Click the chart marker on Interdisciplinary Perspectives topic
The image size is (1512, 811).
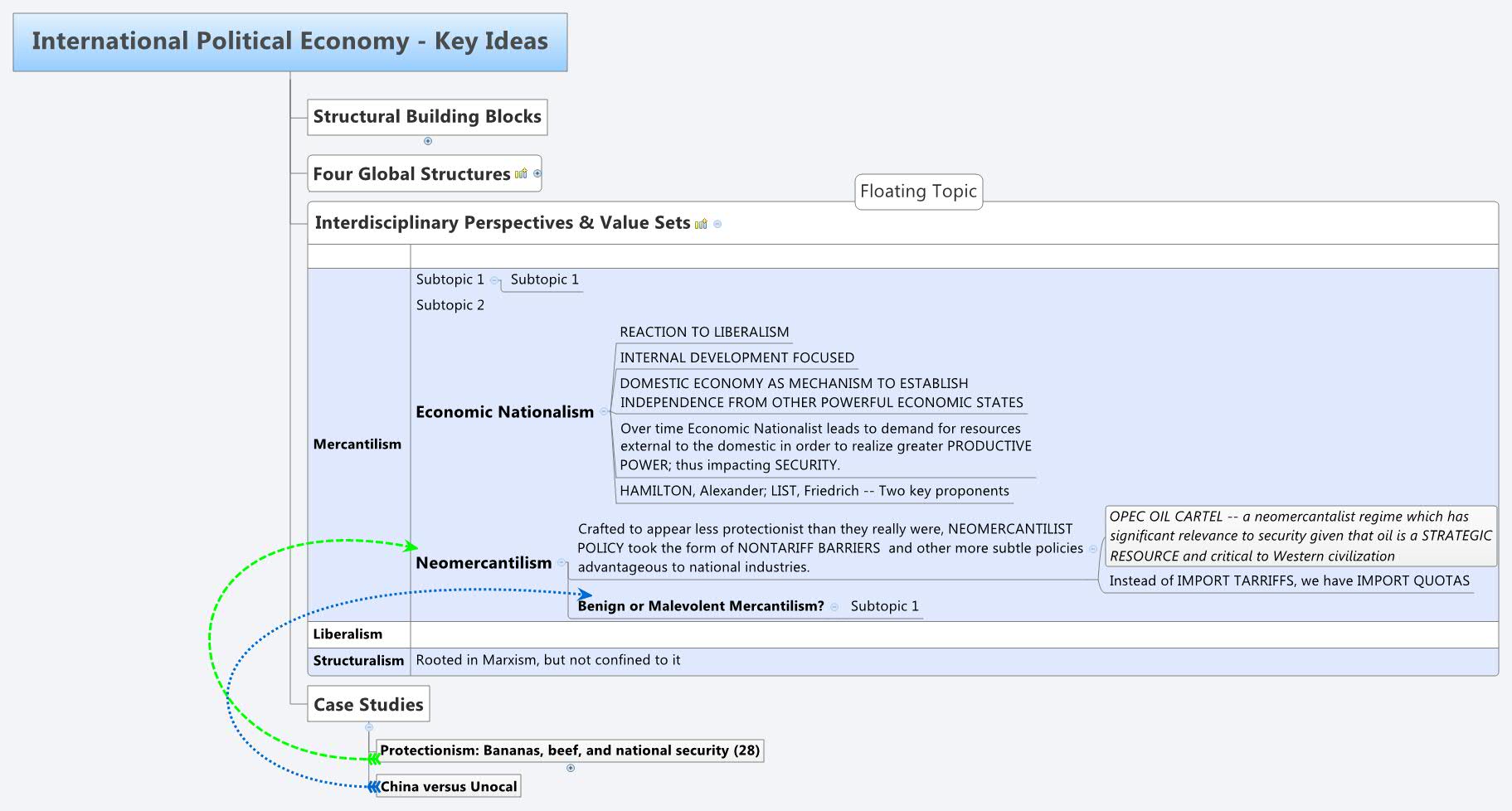[x=701, y=223]
